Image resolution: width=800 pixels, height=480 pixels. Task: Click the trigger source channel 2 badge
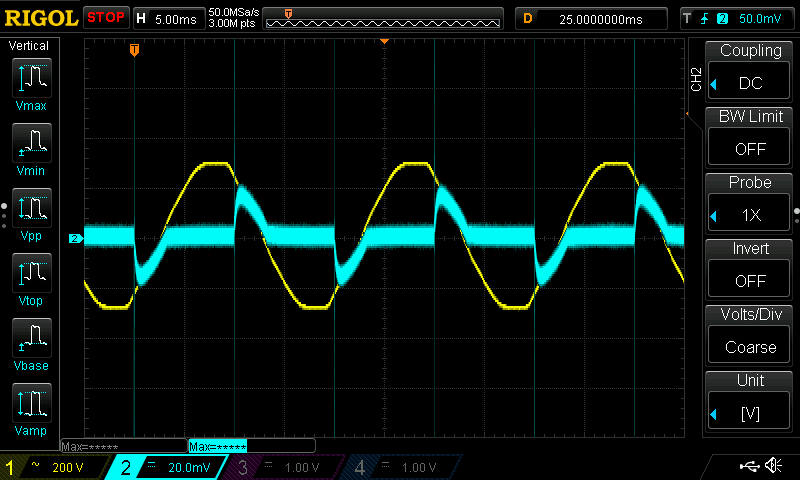tap(722, 19)
